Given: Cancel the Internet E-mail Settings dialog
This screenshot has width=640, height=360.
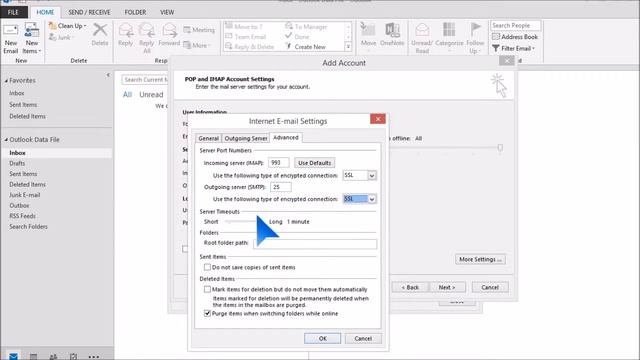Looking at the screenshot, I should pos(363,338).
